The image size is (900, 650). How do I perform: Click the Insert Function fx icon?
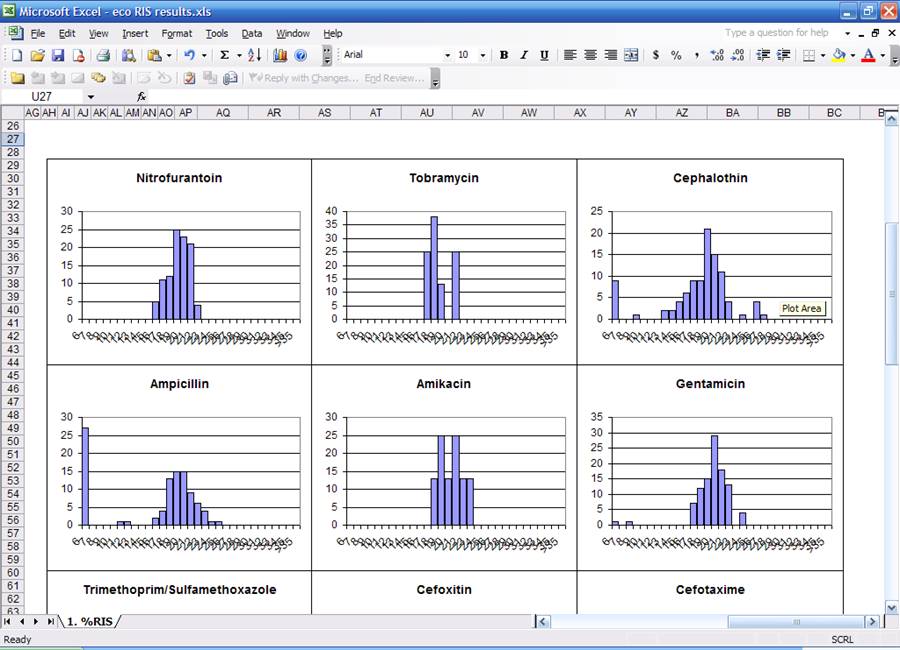point(142,96)
